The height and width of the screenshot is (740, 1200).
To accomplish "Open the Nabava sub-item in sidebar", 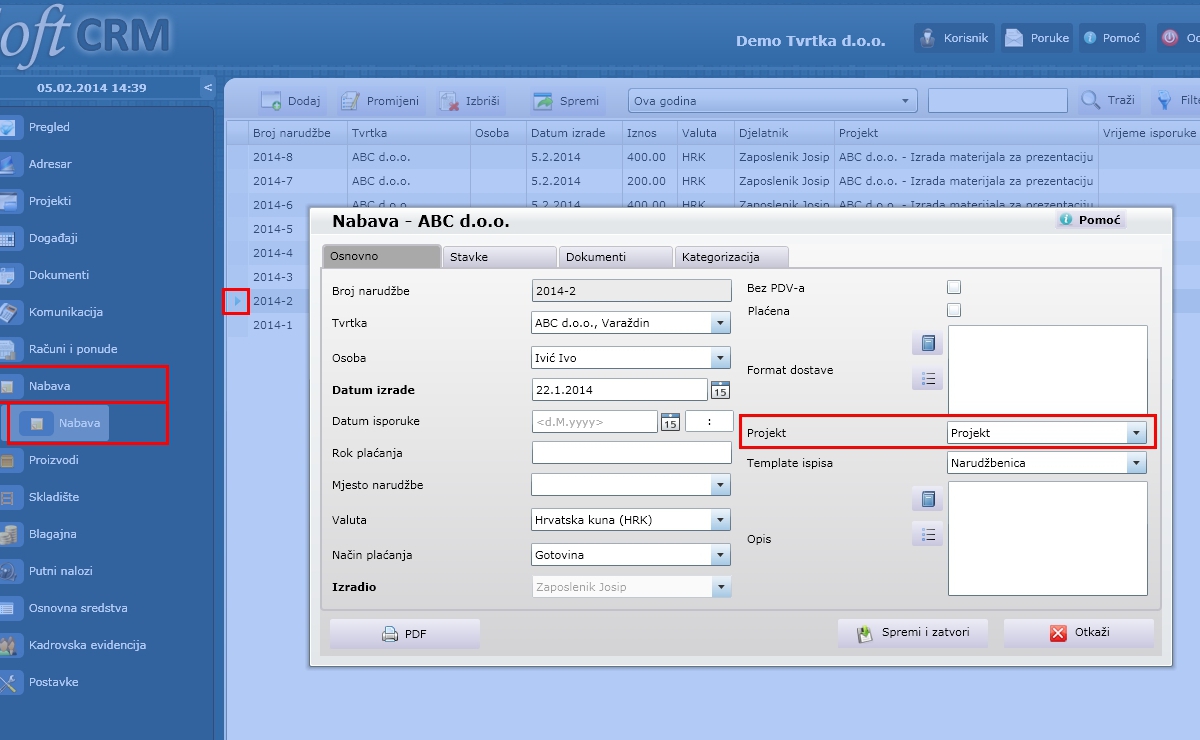I will [x=64, y=423].
